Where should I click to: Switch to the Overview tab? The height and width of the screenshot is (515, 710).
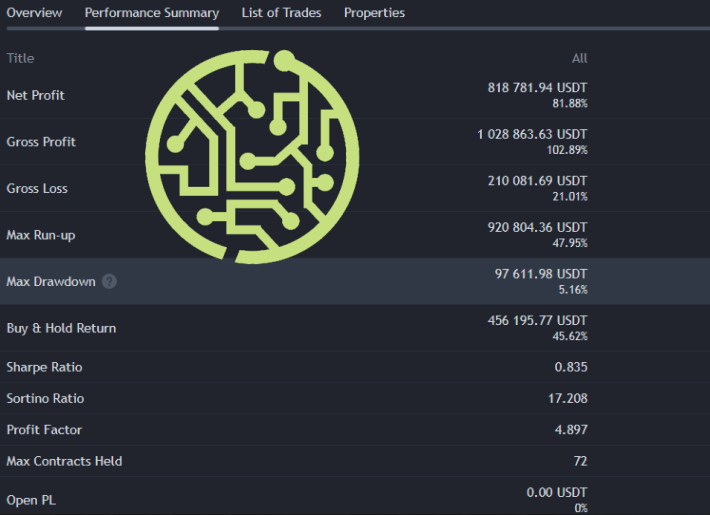tap(34, 13)
